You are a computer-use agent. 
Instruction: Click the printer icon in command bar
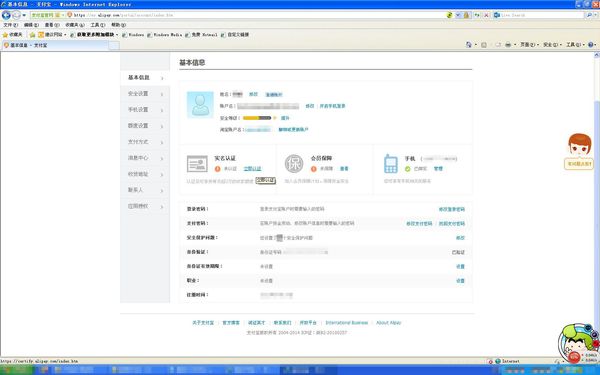(x=508, y=45)
